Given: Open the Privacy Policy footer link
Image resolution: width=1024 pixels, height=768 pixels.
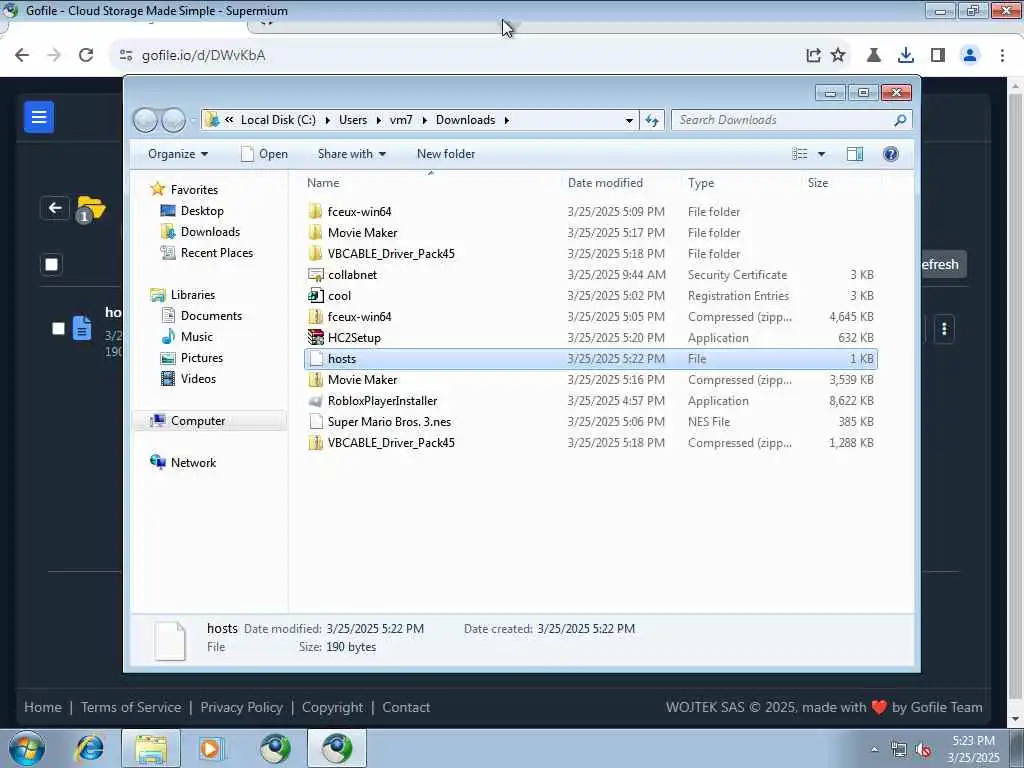Looking at the screenshot, I should point(242,707).
